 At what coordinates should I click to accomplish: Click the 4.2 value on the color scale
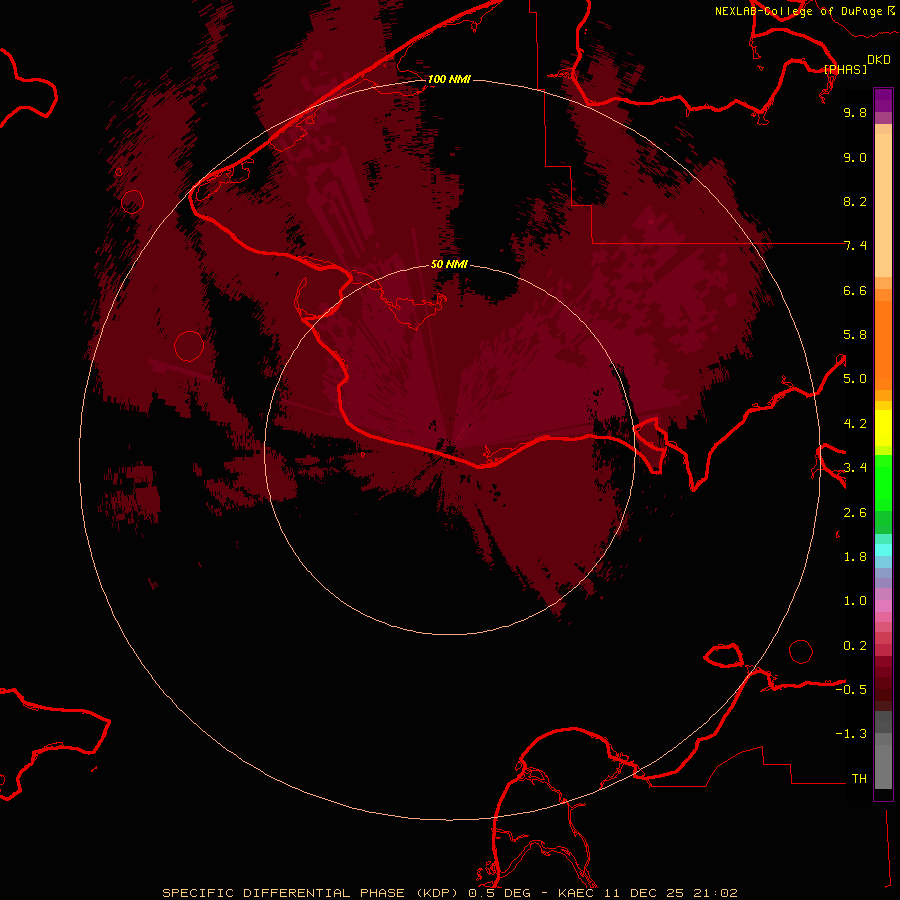[855, 424]
